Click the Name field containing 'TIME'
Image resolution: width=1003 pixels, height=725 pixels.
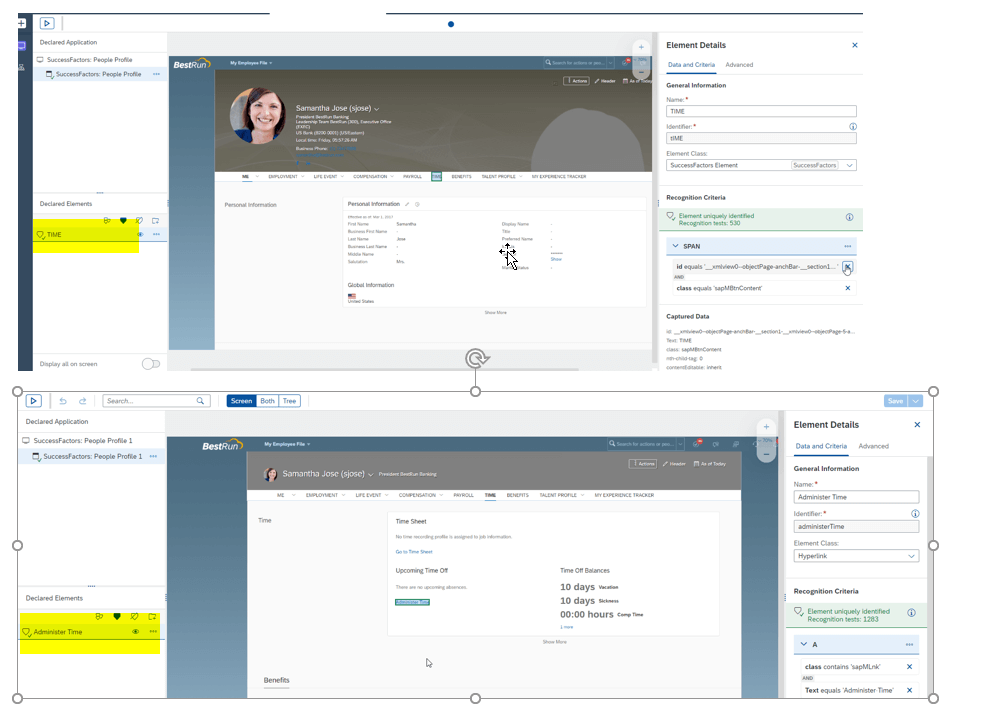pos(761,111)
